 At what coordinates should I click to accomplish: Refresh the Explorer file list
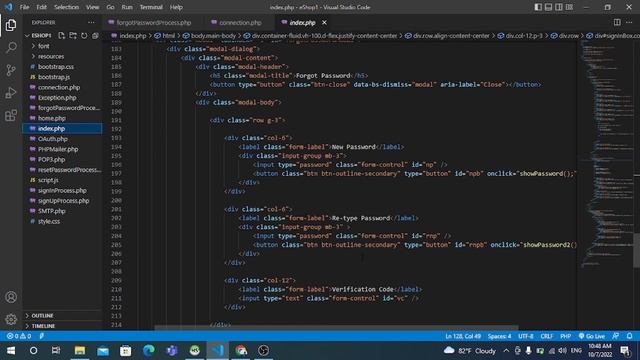click(x=84, y=36)
